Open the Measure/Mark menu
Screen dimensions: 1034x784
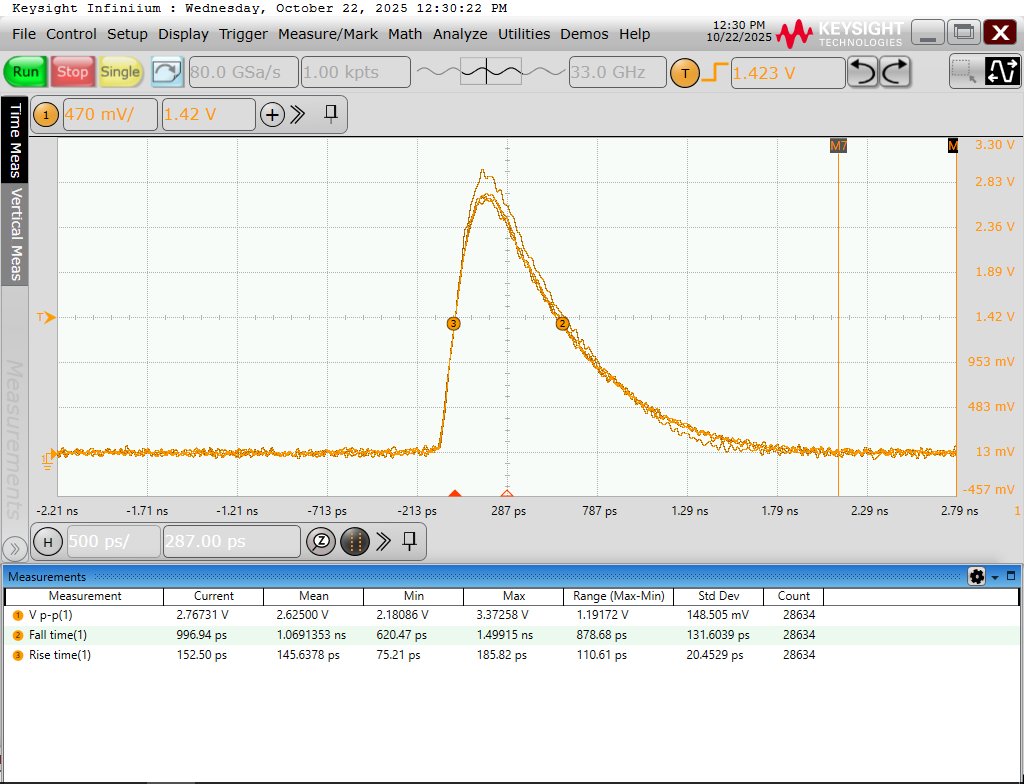point(327,34)
